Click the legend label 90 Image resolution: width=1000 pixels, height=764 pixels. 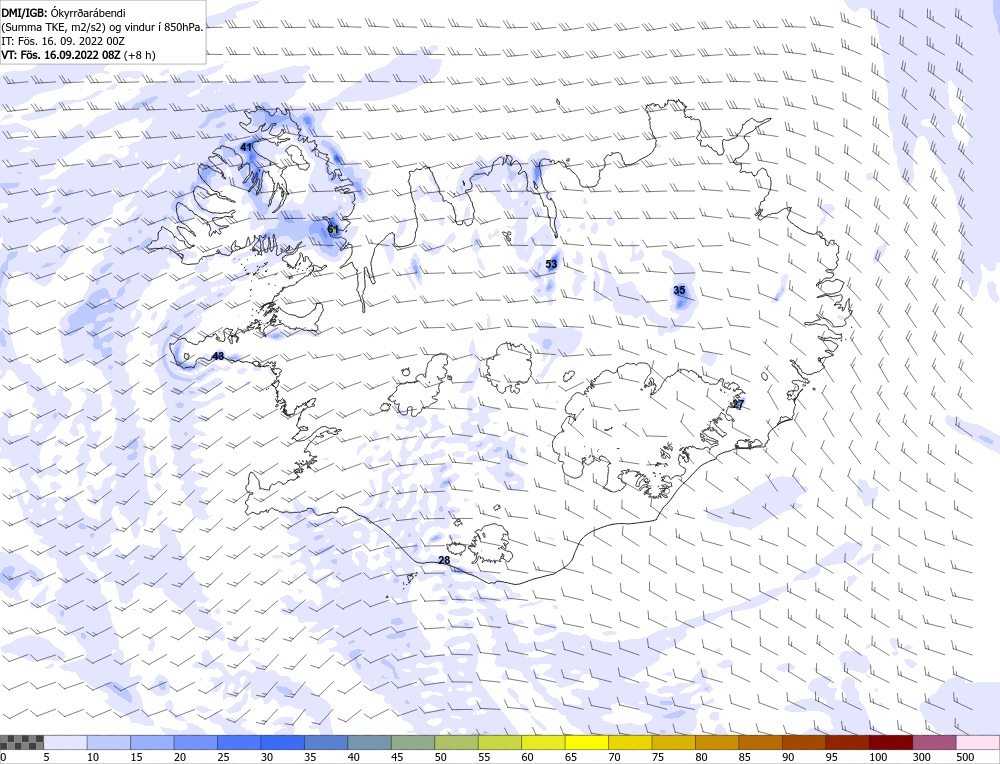tap(788, 757)
